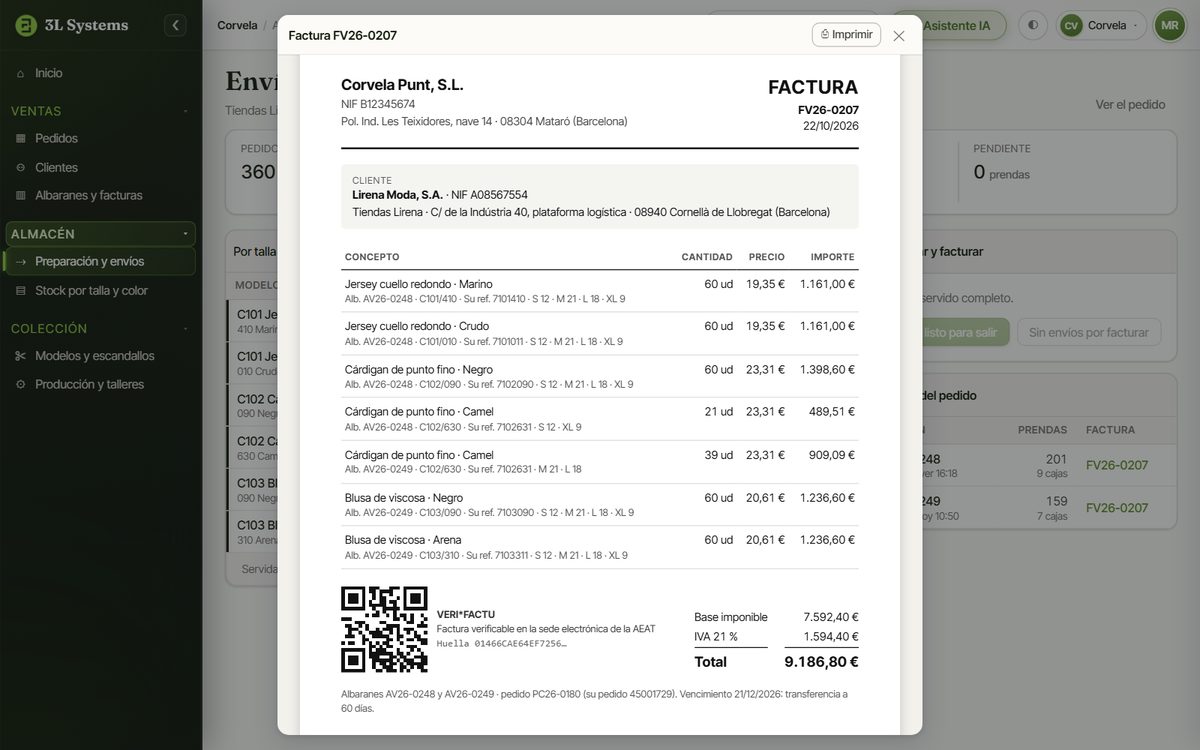Open the MR user avatar menu
The height and width of the screenshot is (750, 1200).
(1169, 25)
